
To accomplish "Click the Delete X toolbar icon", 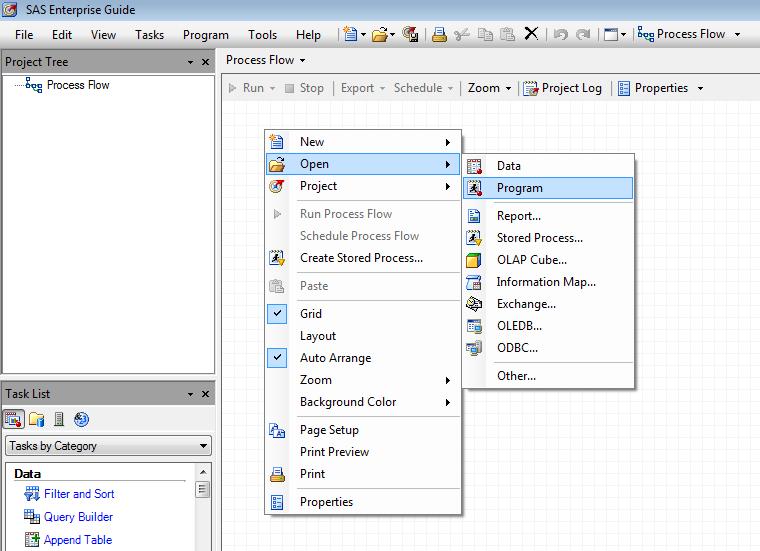I will [x=531, y=34].
